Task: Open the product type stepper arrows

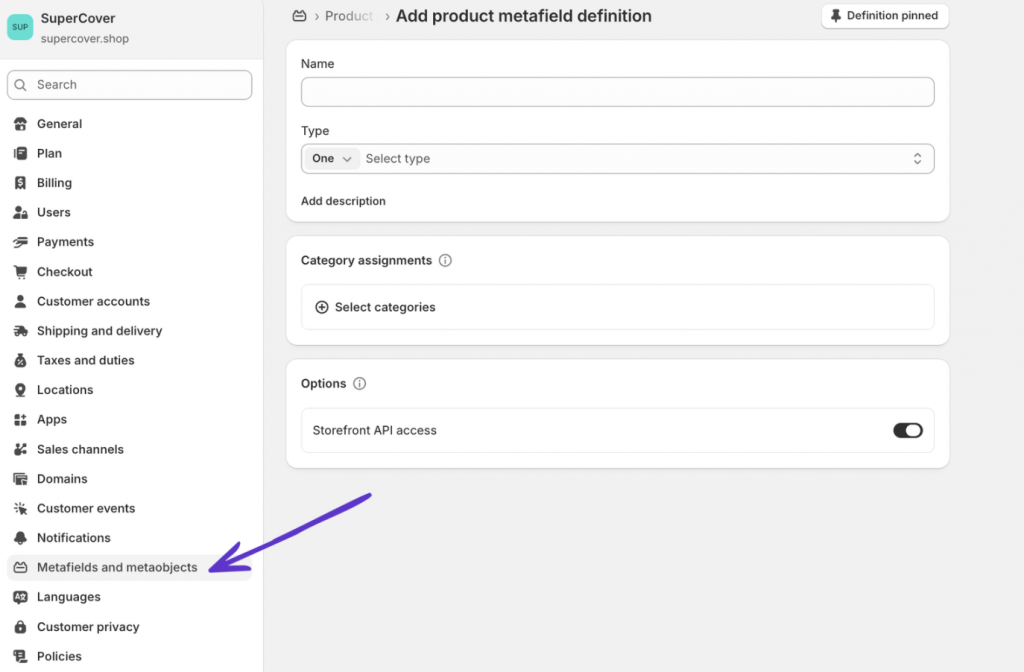Action: click(x=917, y=158)
